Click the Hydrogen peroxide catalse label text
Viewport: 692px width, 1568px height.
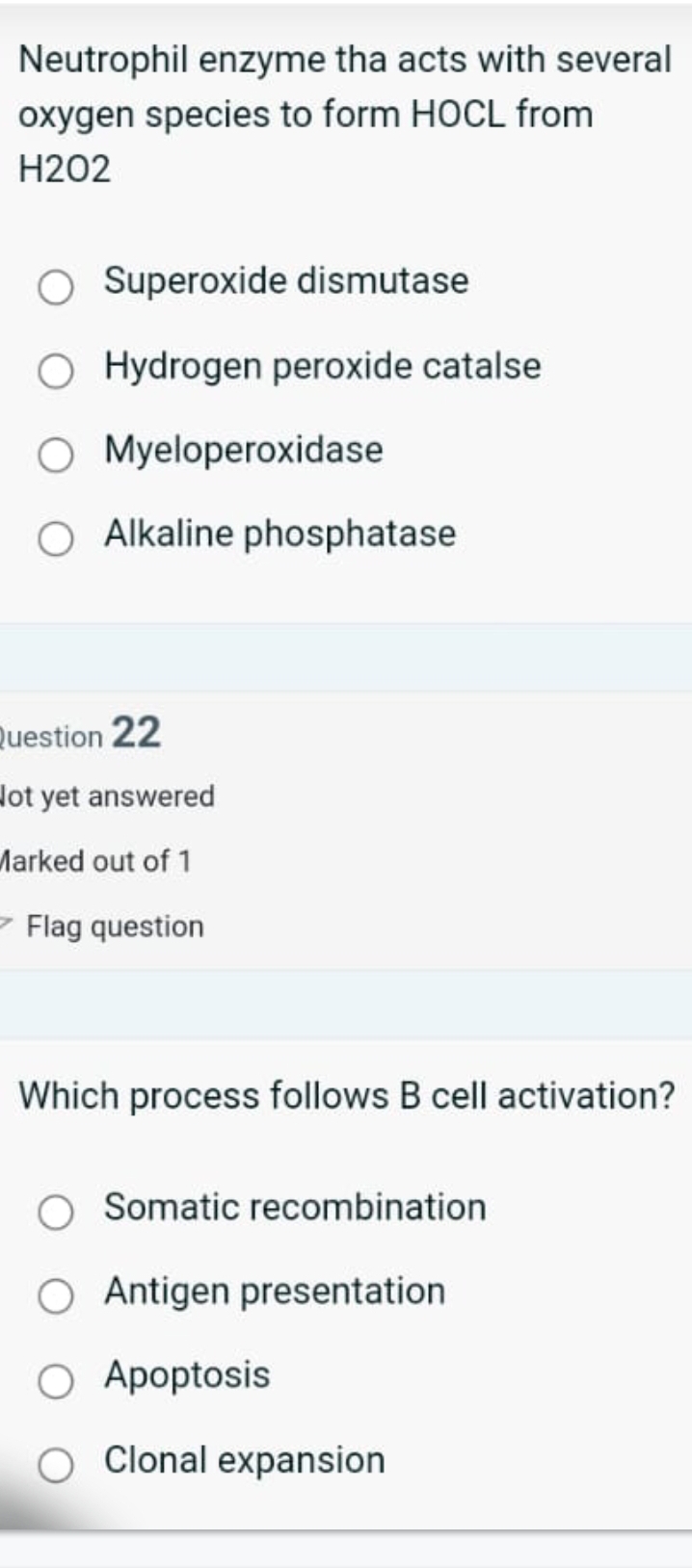(322, 366)
